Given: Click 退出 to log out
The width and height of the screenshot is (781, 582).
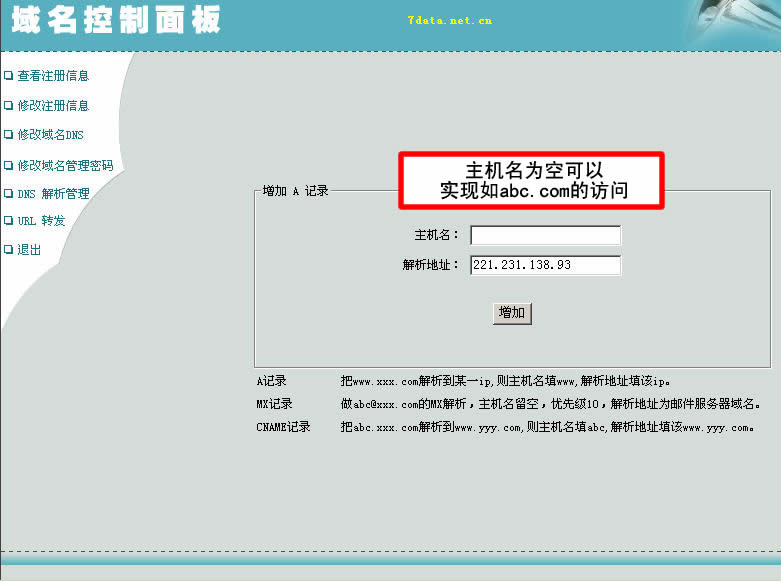Looking at the screenshot, I should pyautogui.click(x=29, y=250).
